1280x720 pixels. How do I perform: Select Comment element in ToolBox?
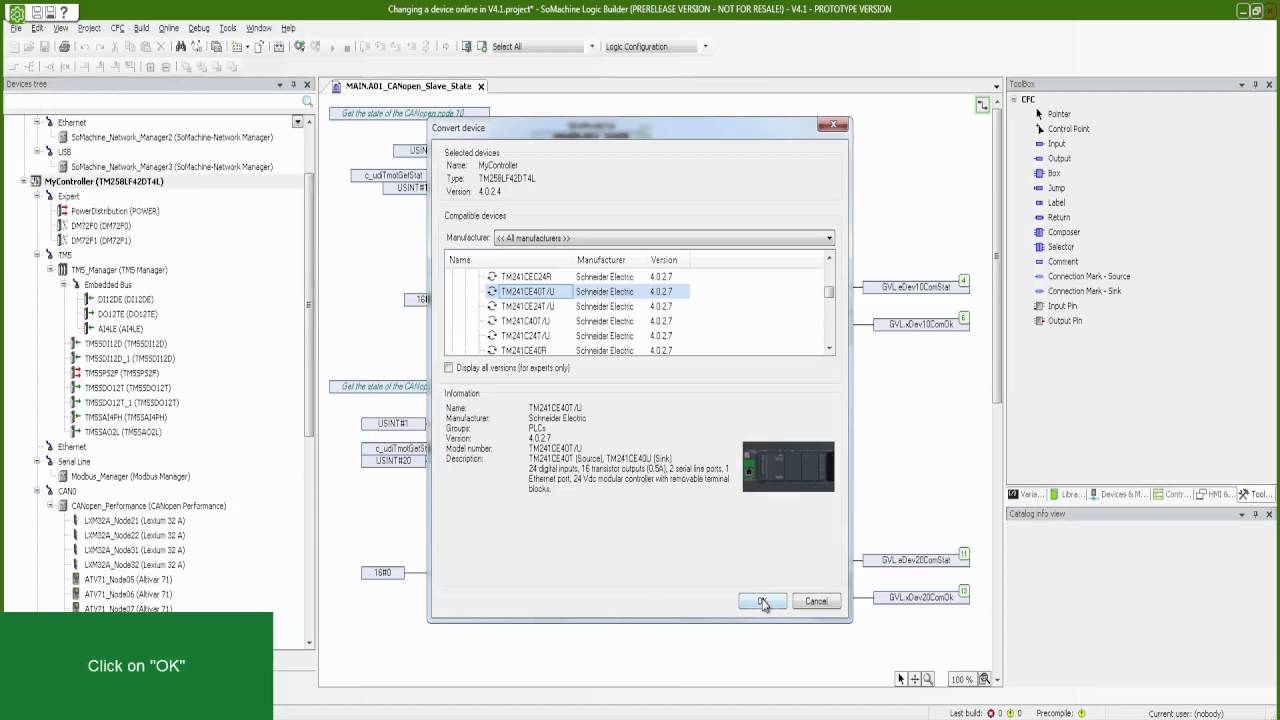click(x=1063, y=262)
